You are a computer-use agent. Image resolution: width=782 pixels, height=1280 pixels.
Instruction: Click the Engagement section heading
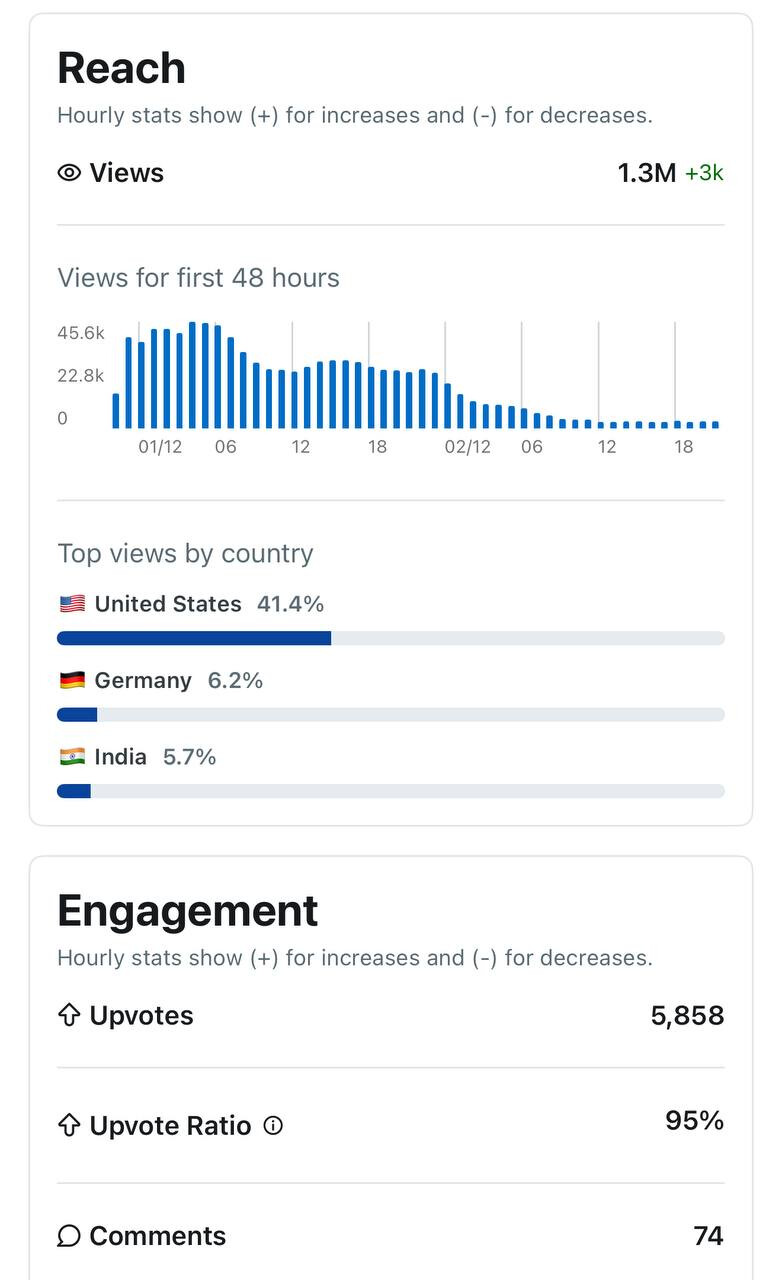point(187,911)
